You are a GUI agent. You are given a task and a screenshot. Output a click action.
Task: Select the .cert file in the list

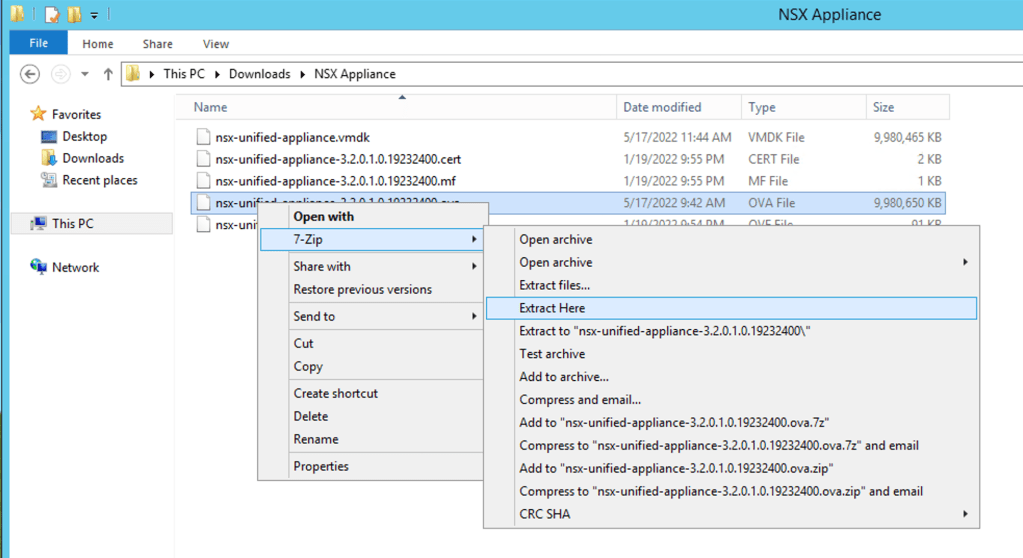pos(337,159)
